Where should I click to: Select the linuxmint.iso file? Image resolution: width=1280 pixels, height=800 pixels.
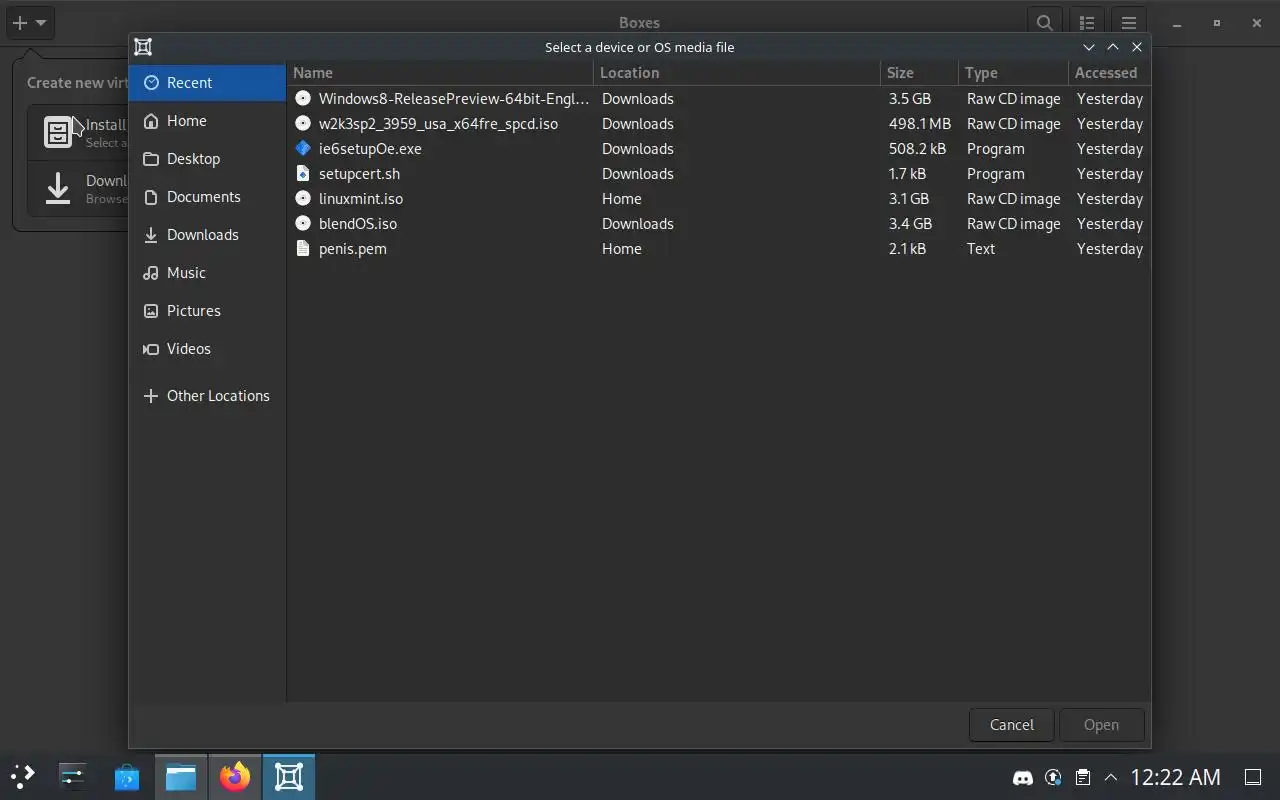718,199
